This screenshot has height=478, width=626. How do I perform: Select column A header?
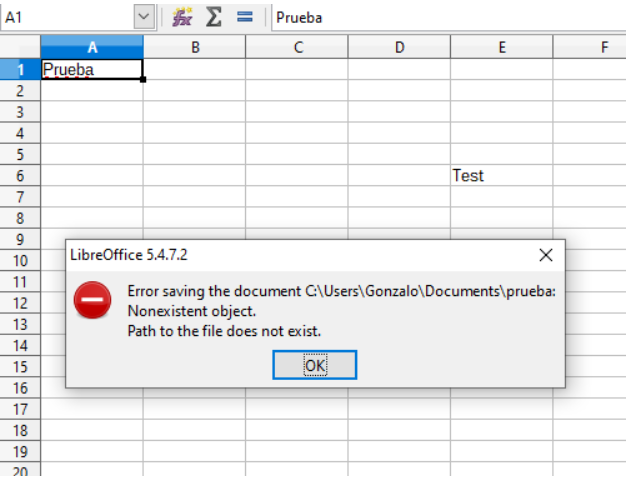pyautogui.click(x=92, y=47)
